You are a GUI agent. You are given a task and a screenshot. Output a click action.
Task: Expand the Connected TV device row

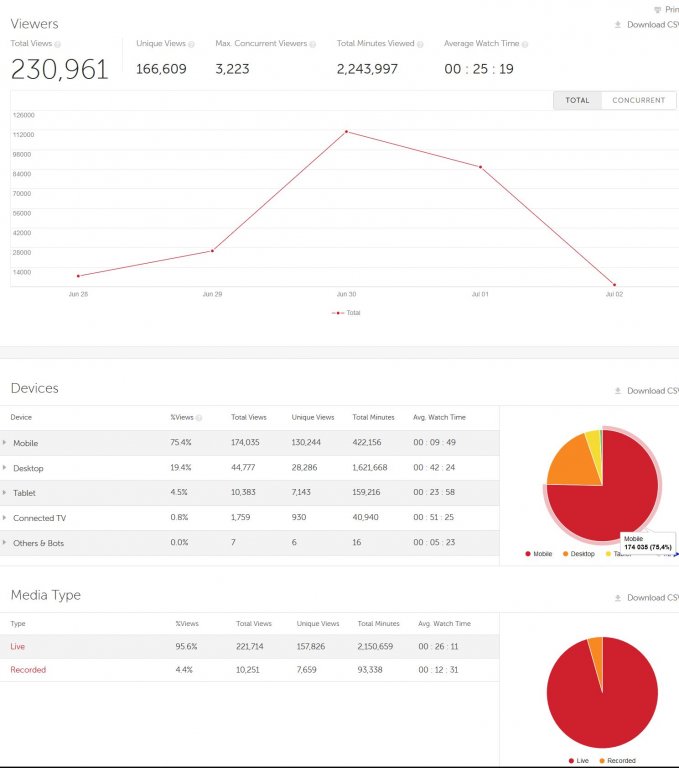[4, 518]
